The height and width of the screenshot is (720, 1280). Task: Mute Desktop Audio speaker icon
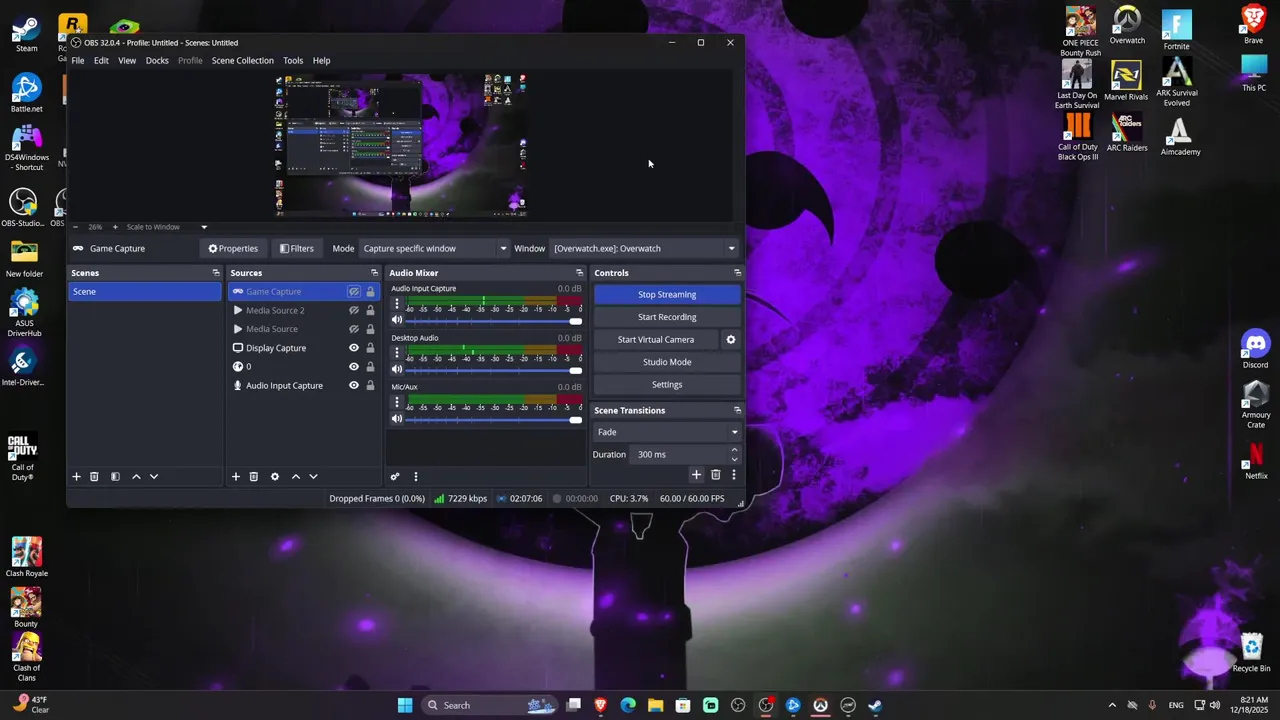click(x=397, y=369)
